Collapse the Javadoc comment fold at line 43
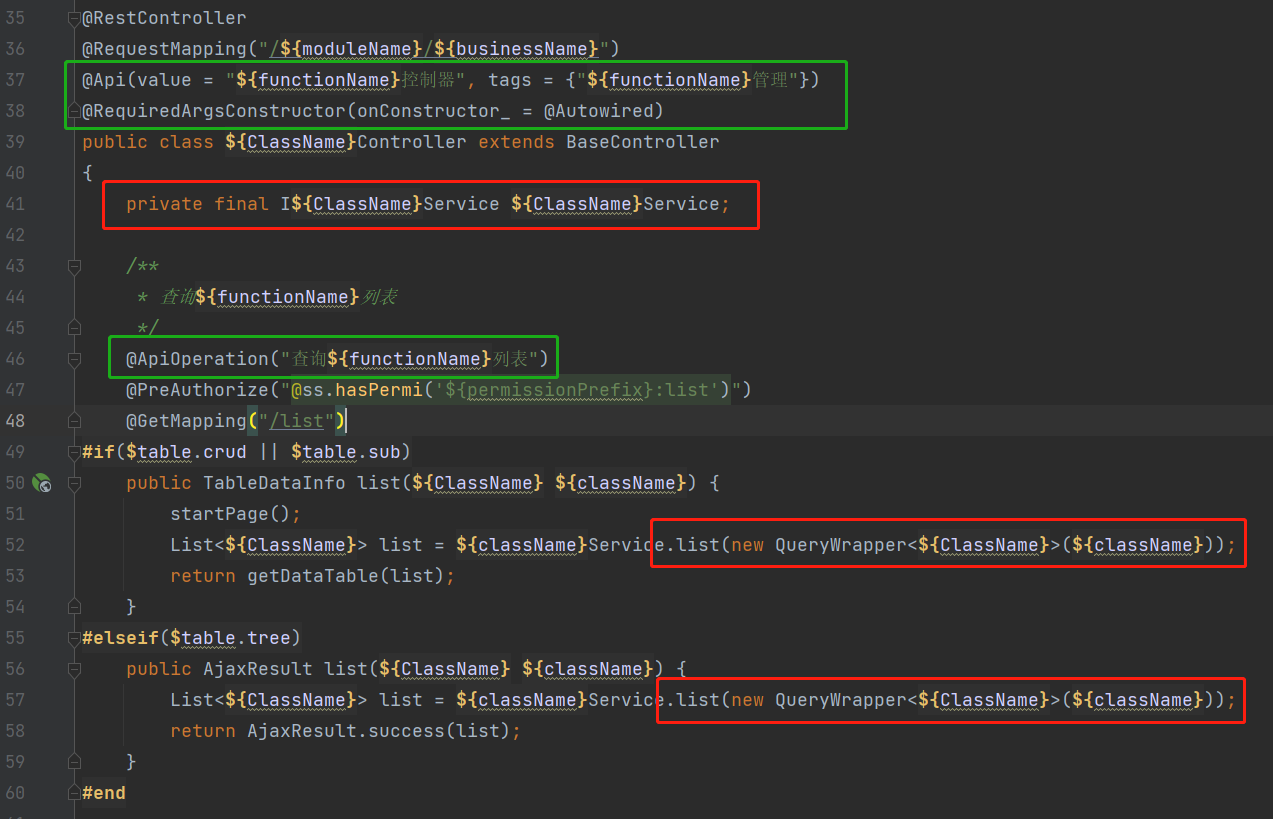 72,266
